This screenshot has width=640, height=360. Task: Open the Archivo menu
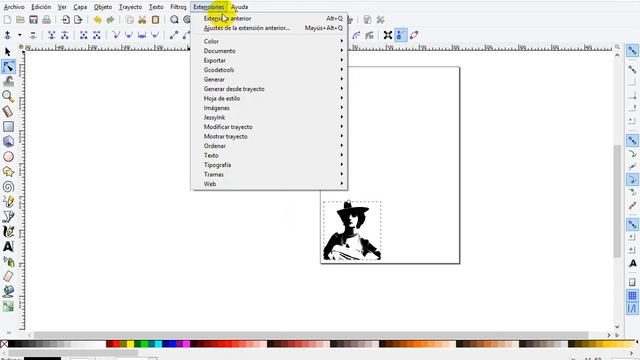point(14,7)
